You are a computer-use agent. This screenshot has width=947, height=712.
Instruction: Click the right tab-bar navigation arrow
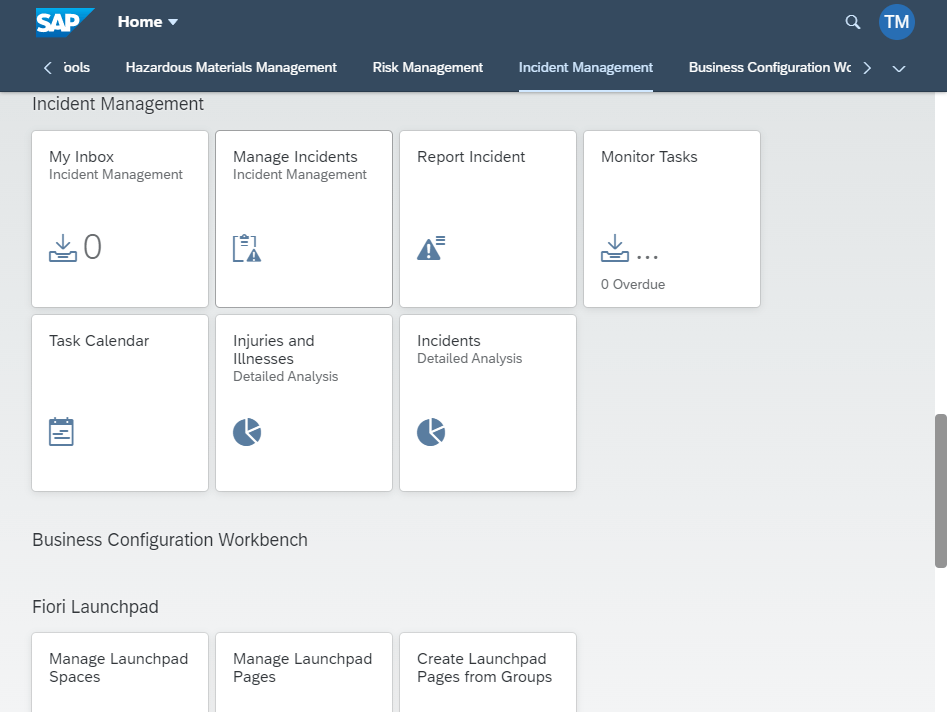click(x=867, y=68)
